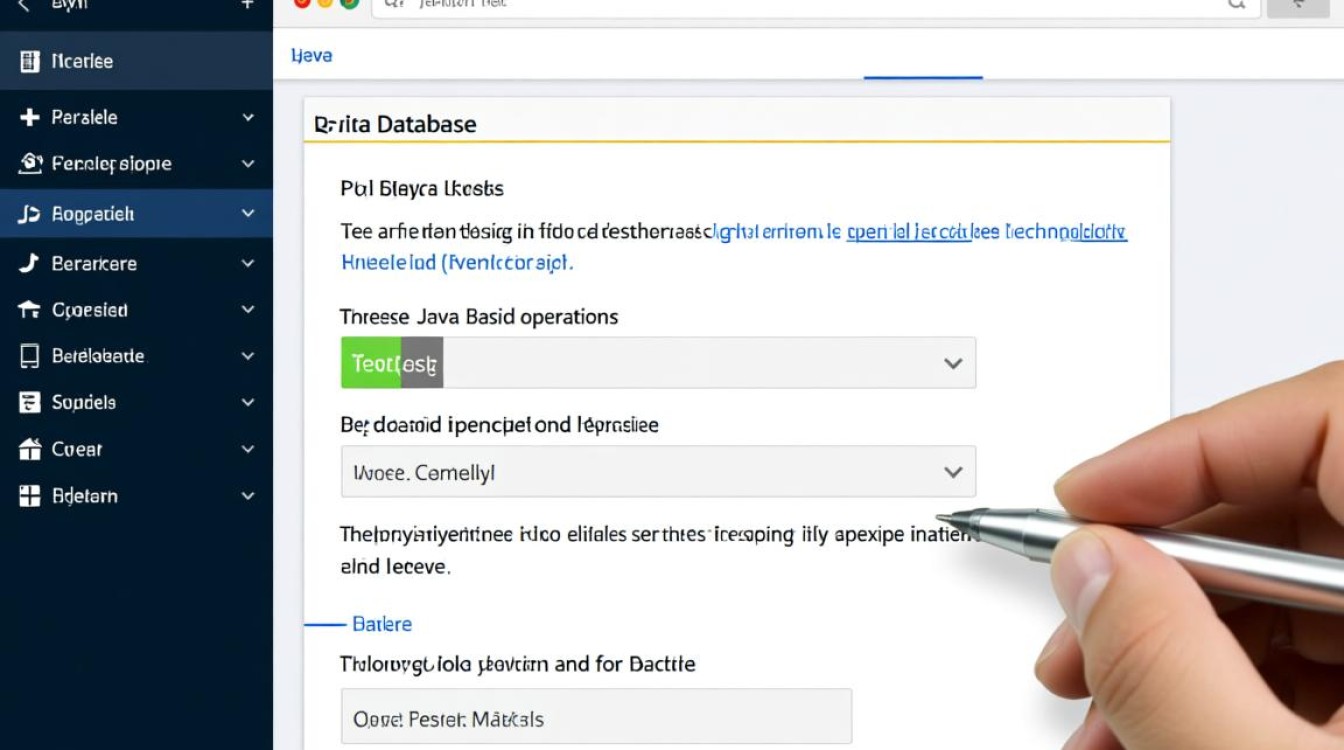Click the Ooeet Pesterl Matkals input field
The height and width of the screenshot is (750, 1344).
click(596, 718)
